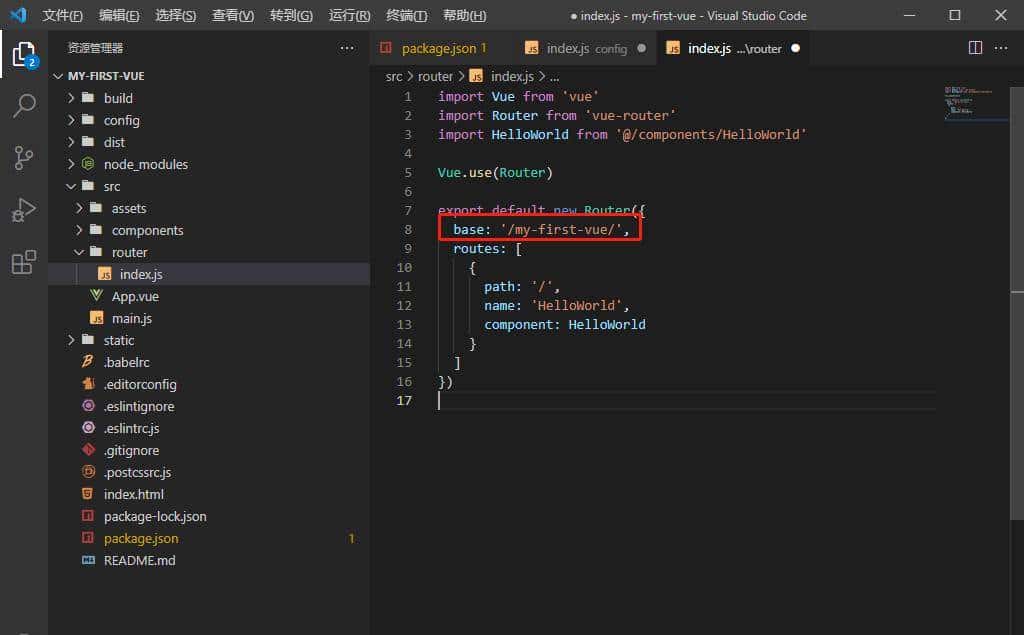
Task: Expand the node_modules folder
Action: [x=145, y=164]
